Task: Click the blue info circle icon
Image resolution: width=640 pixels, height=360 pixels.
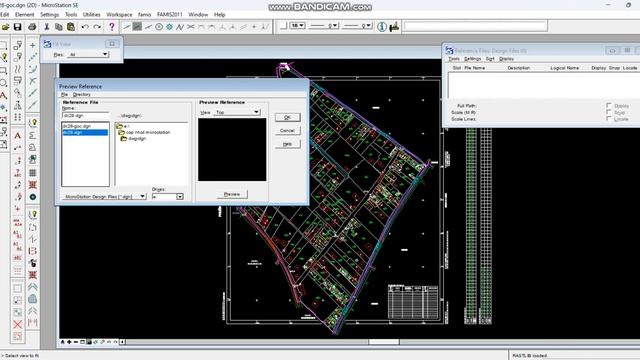Action: 382,27
